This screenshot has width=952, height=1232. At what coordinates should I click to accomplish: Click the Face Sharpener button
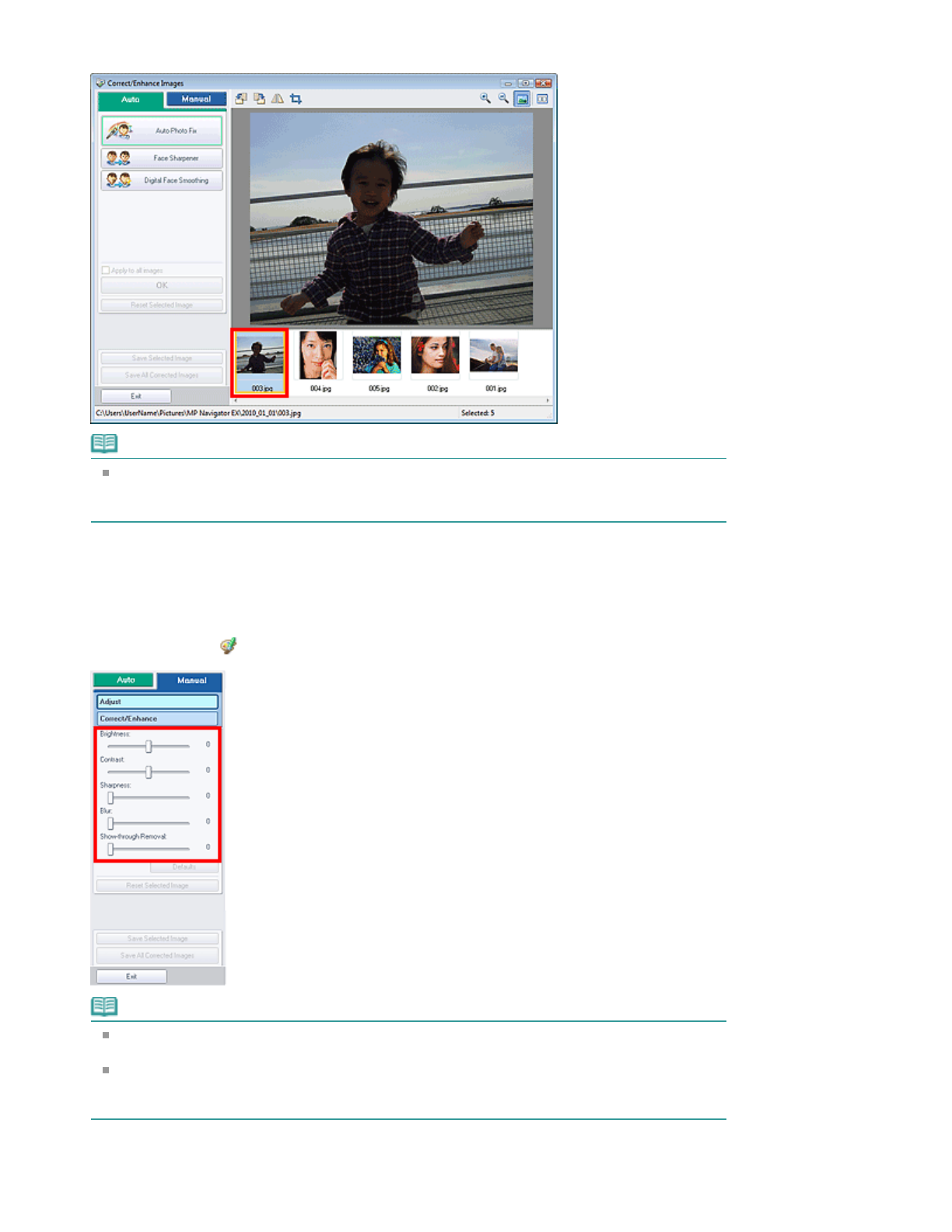(162, 158)
